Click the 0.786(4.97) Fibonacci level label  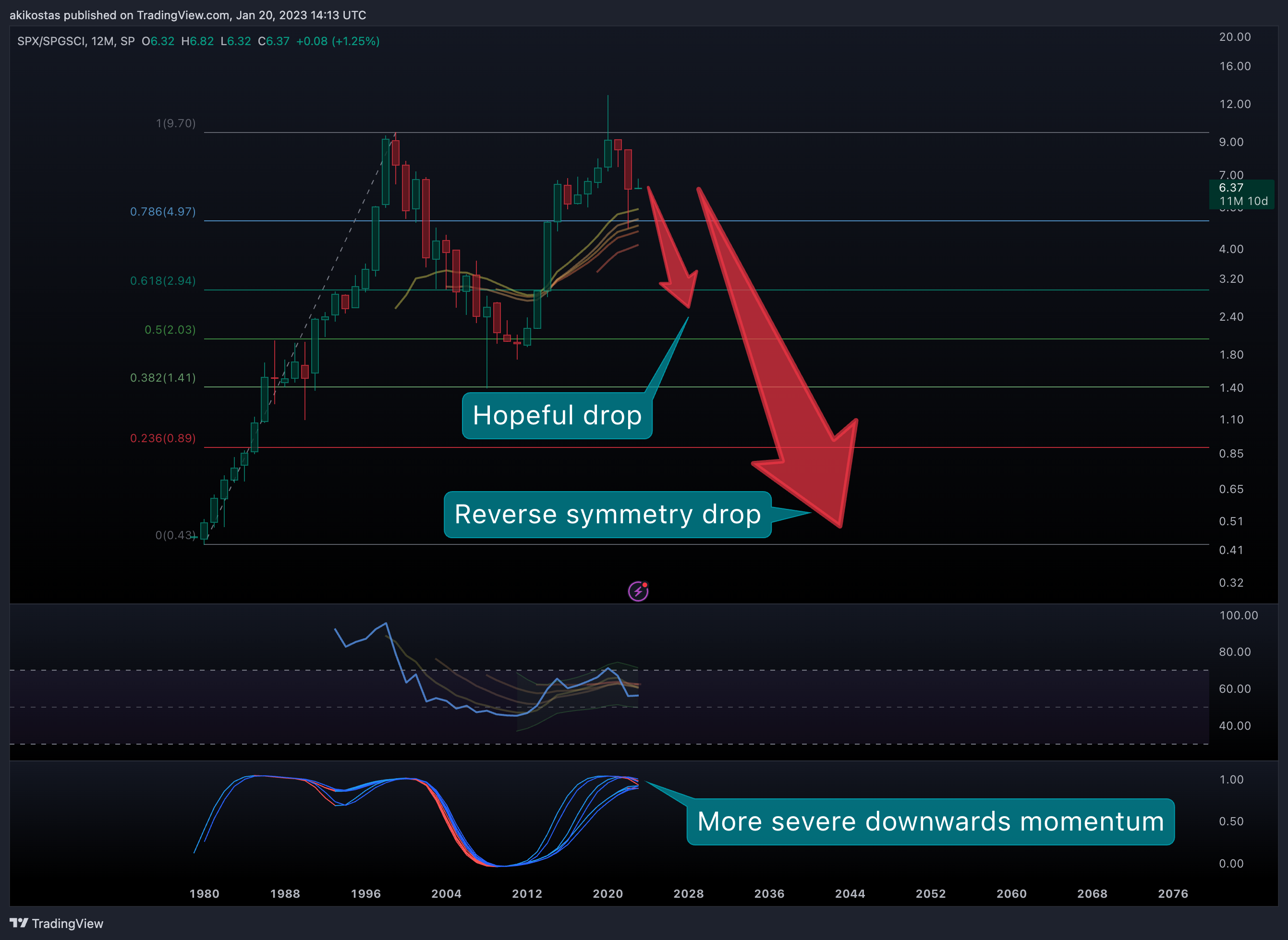[x=163, y=212]
